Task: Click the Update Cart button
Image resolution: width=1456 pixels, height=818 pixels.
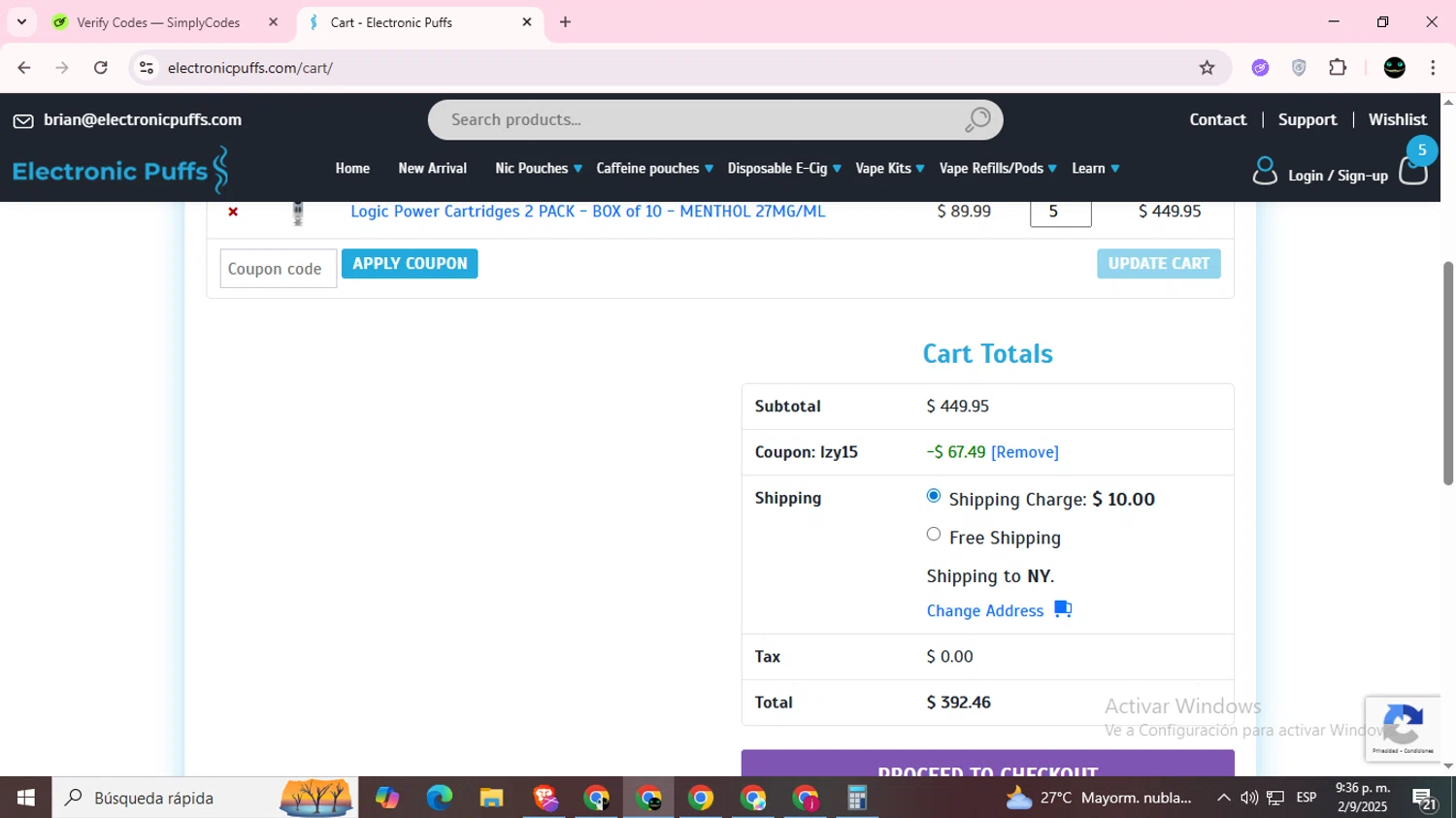Action: pyautogui.click(x=1159, y=264)
